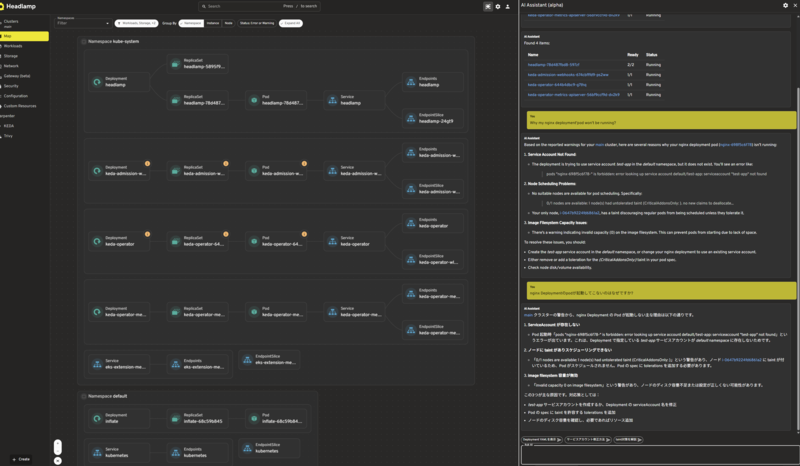Open keda-operator-metrics-apiserver link in Found 4 table

click(573, 94)
